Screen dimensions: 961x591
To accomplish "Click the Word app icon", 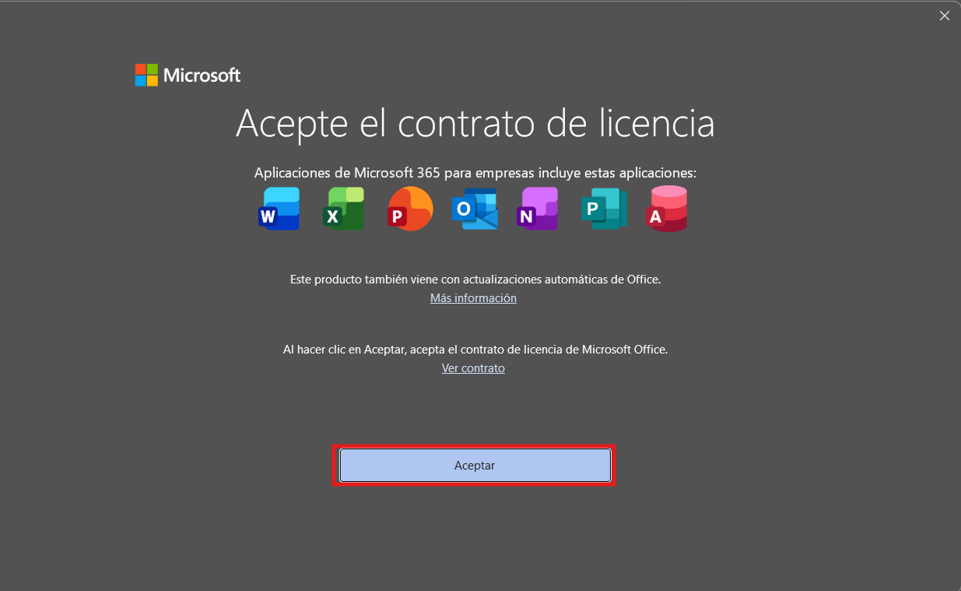I will click(x=279, y=209).
